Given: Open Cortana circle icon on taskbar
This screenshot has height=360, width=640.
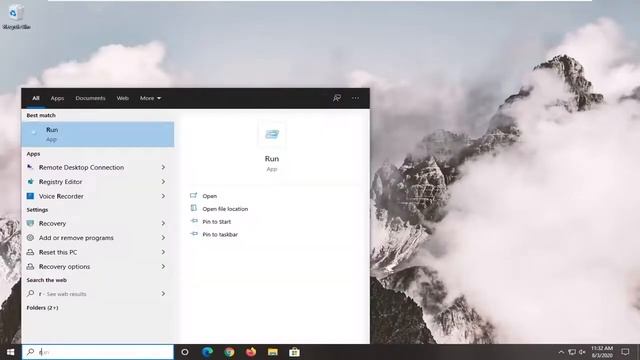Looking at the screenshot, I should (185, 352).
